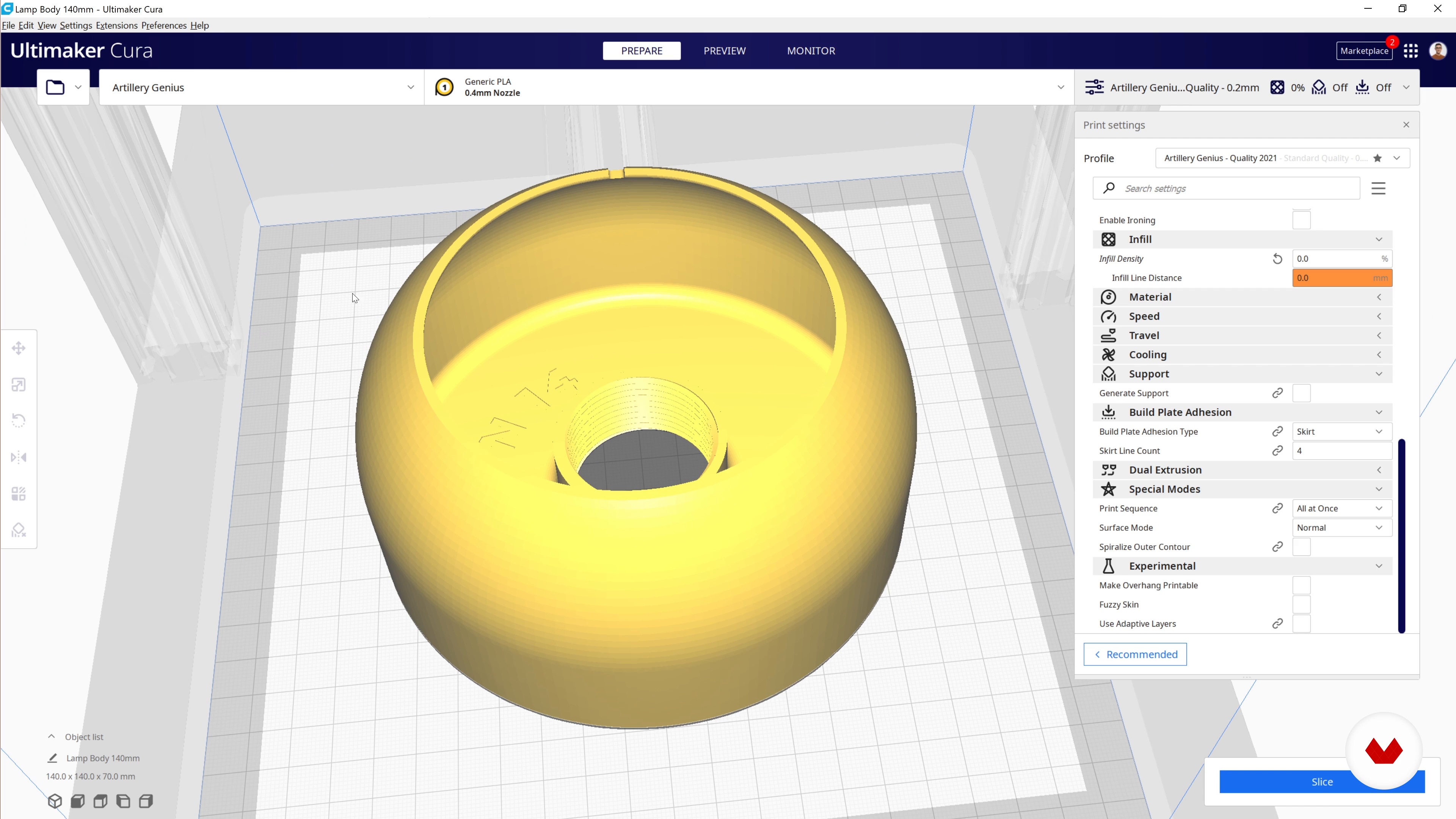Open the application switcher grid icon
The width and height of the screenshot is (1456, 819).
coord(1411,51)
